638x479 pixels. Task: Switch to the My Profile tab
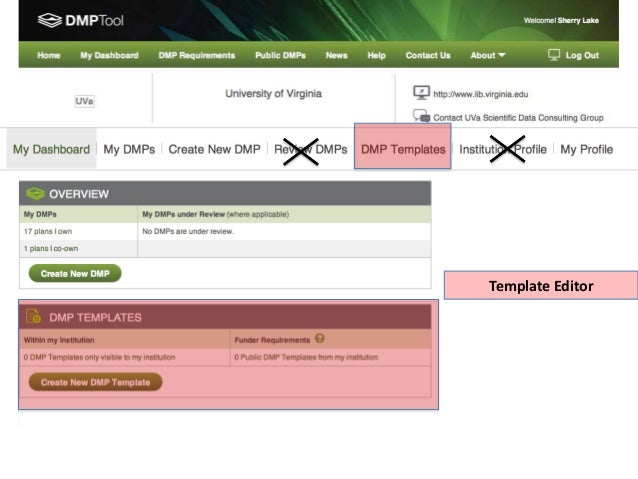[x=586, y=149]
